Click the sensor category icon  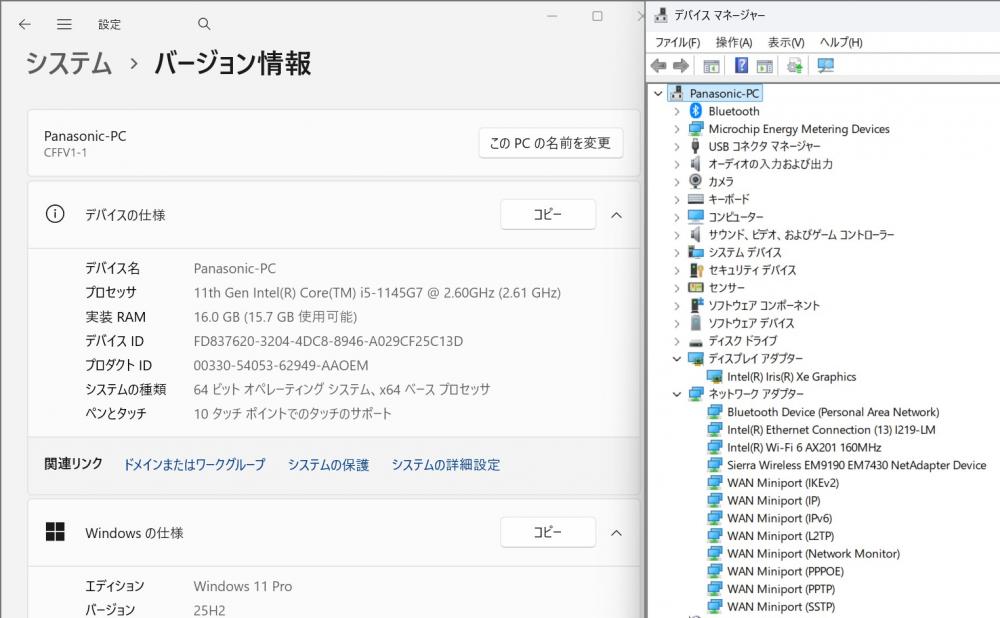[696, 288]
